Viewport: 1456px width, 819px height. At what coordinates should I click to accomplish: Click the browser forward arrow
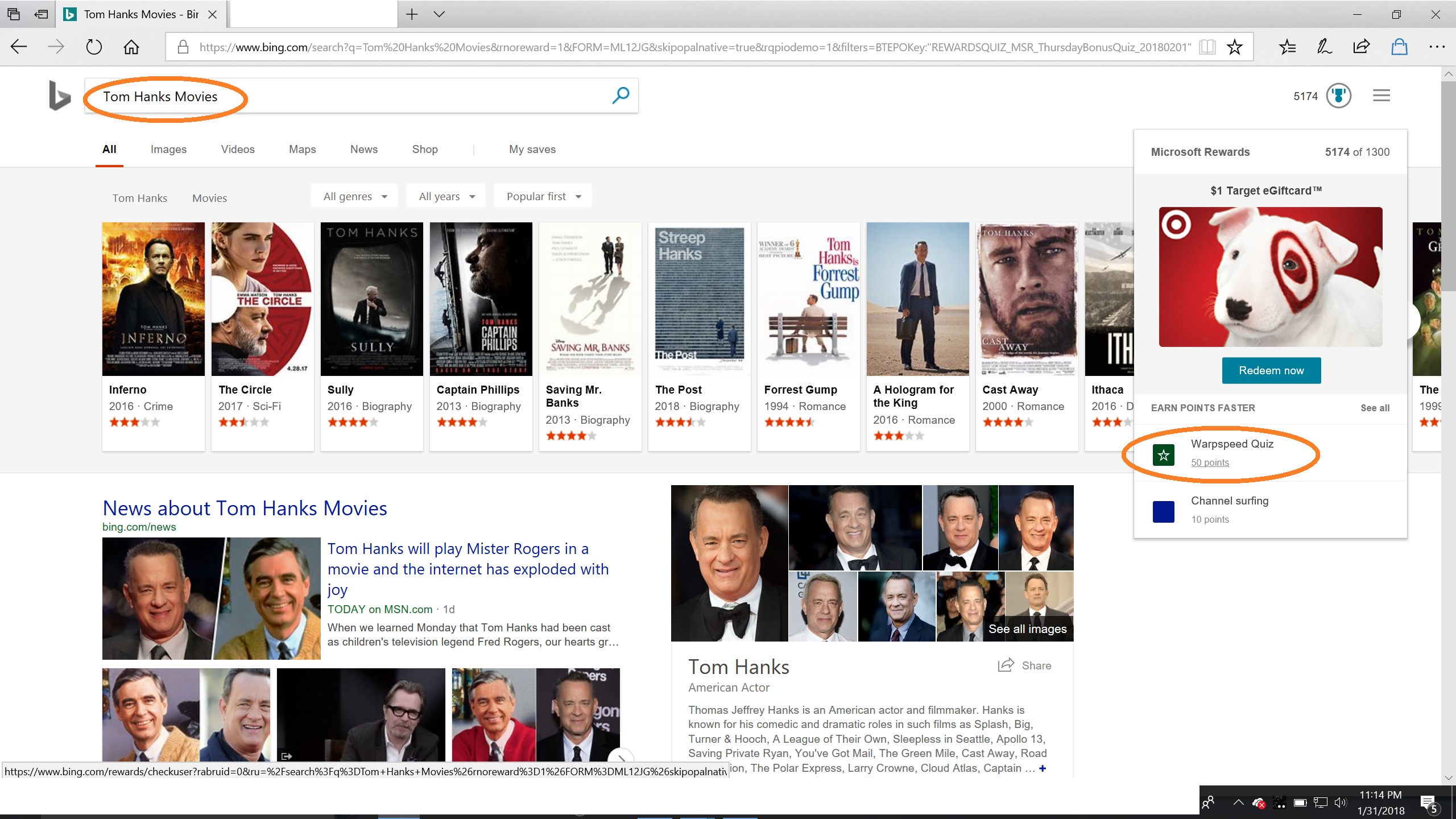[x=56, y=47]
